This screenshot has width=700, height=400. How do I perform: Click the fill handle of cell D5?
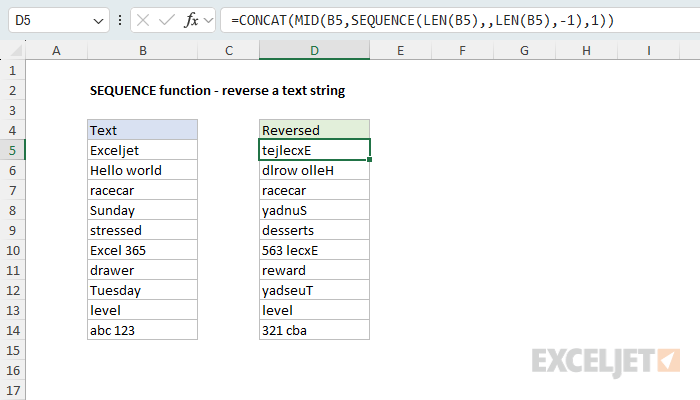point(370,159)
